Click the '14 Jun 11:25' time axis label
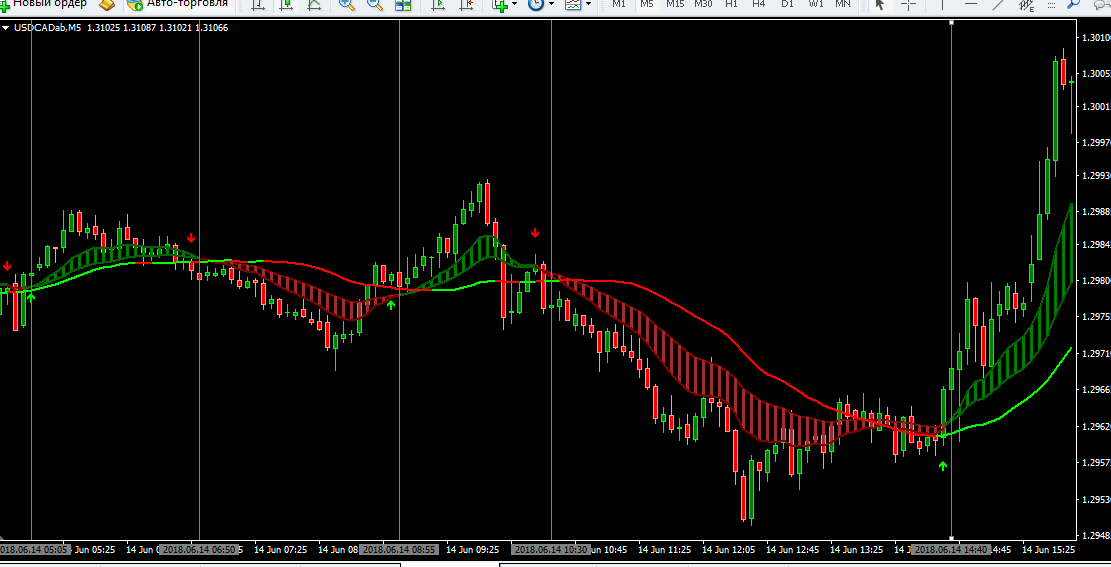 pos(665,549)
